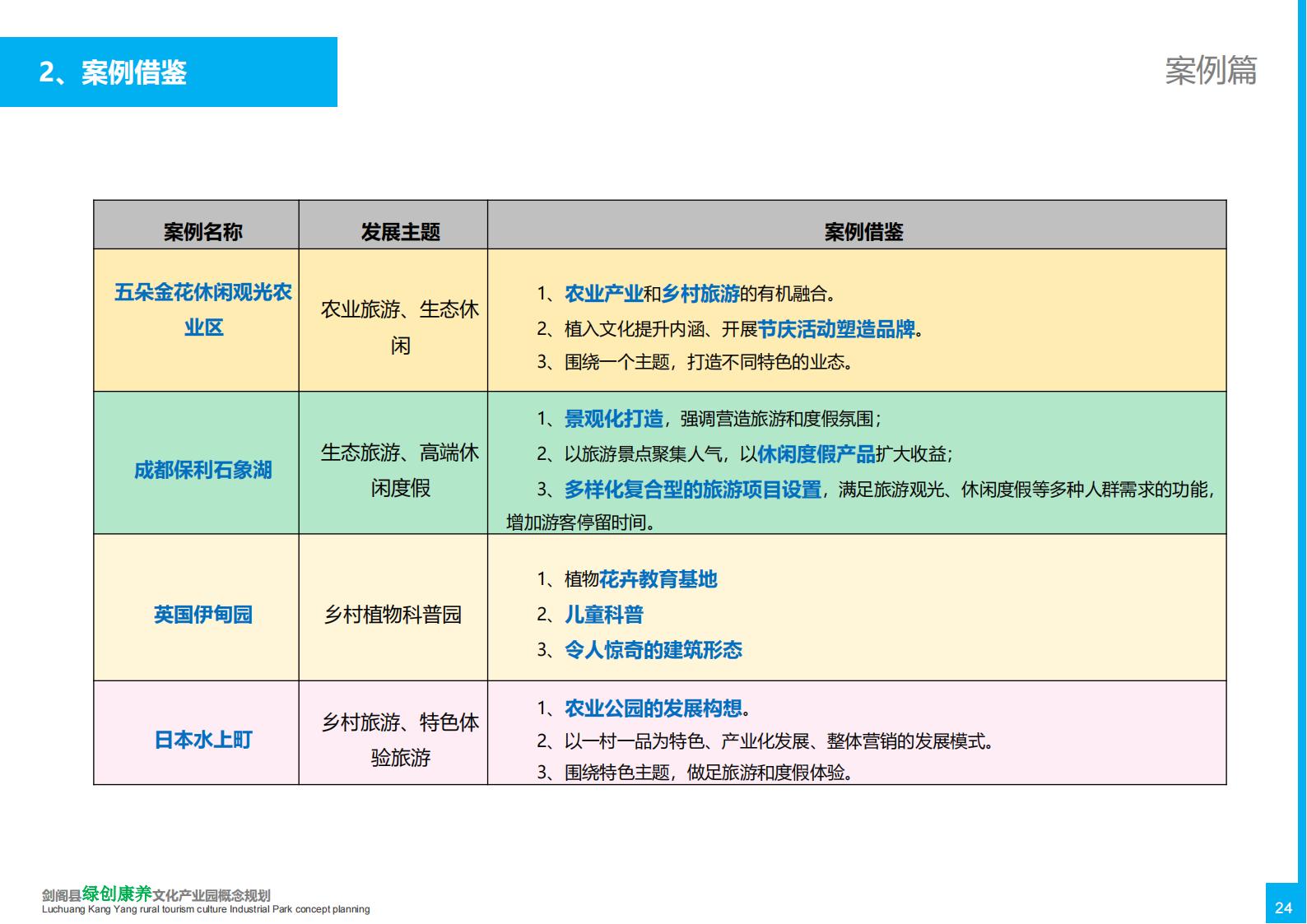
Task: Click the highlighted '景观化打造' text
Action: [613, 419]
